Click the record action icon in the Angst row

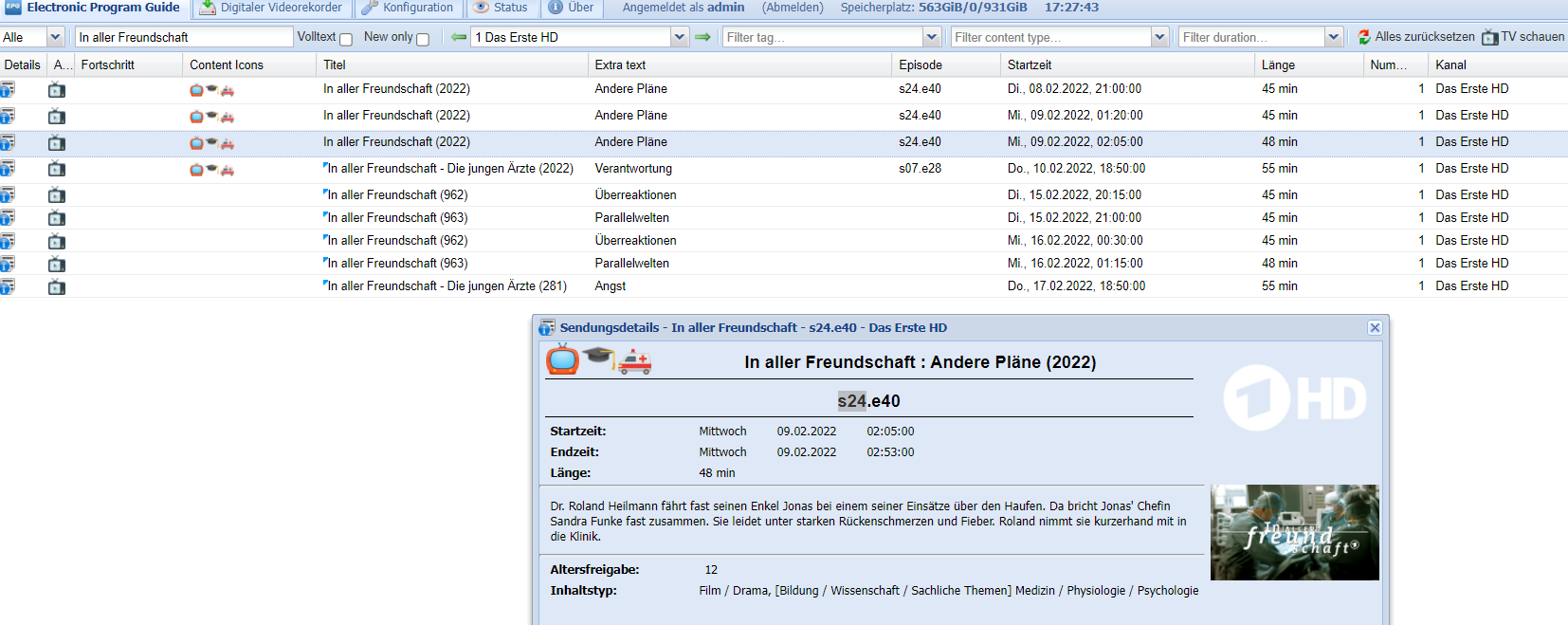[x=57, y=287]
